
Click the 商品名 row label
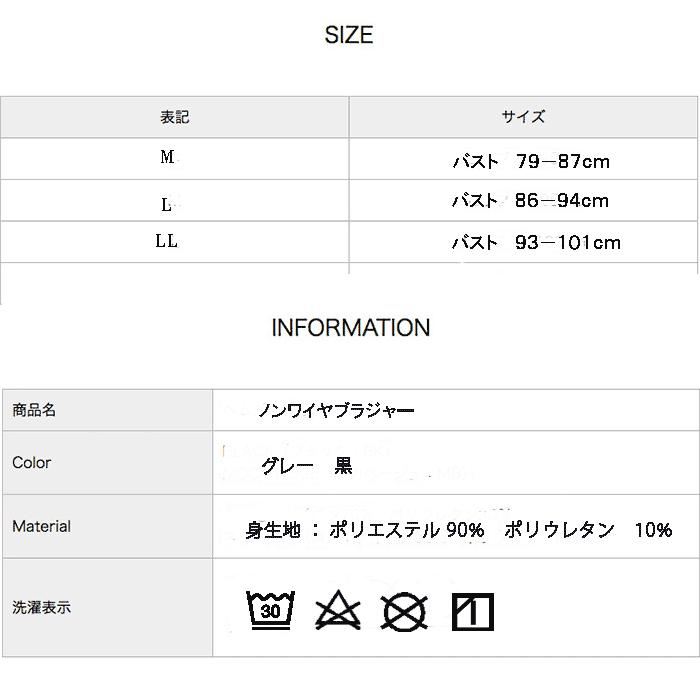34,410
